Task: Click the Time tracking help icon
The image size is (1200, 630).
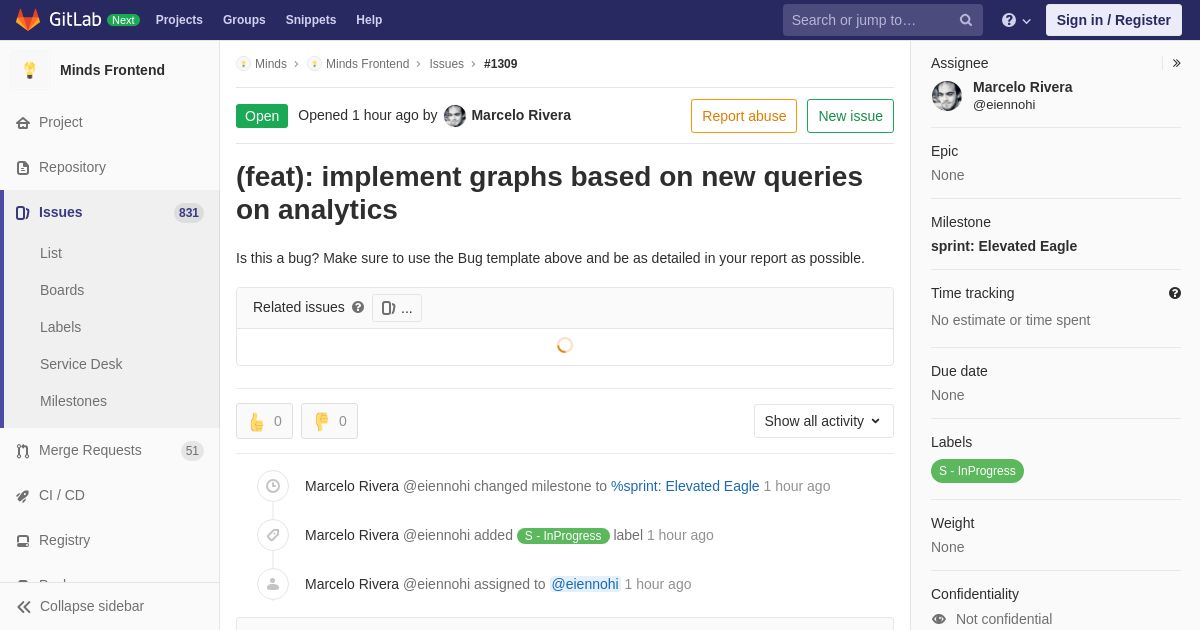Action: pos(1174,293)
